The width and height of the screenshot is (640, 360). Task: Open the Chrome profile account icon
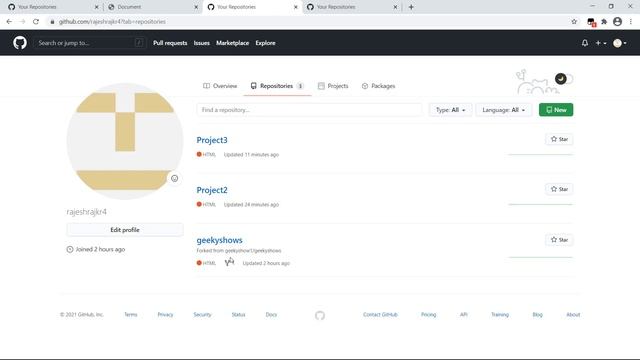(618, 22)
